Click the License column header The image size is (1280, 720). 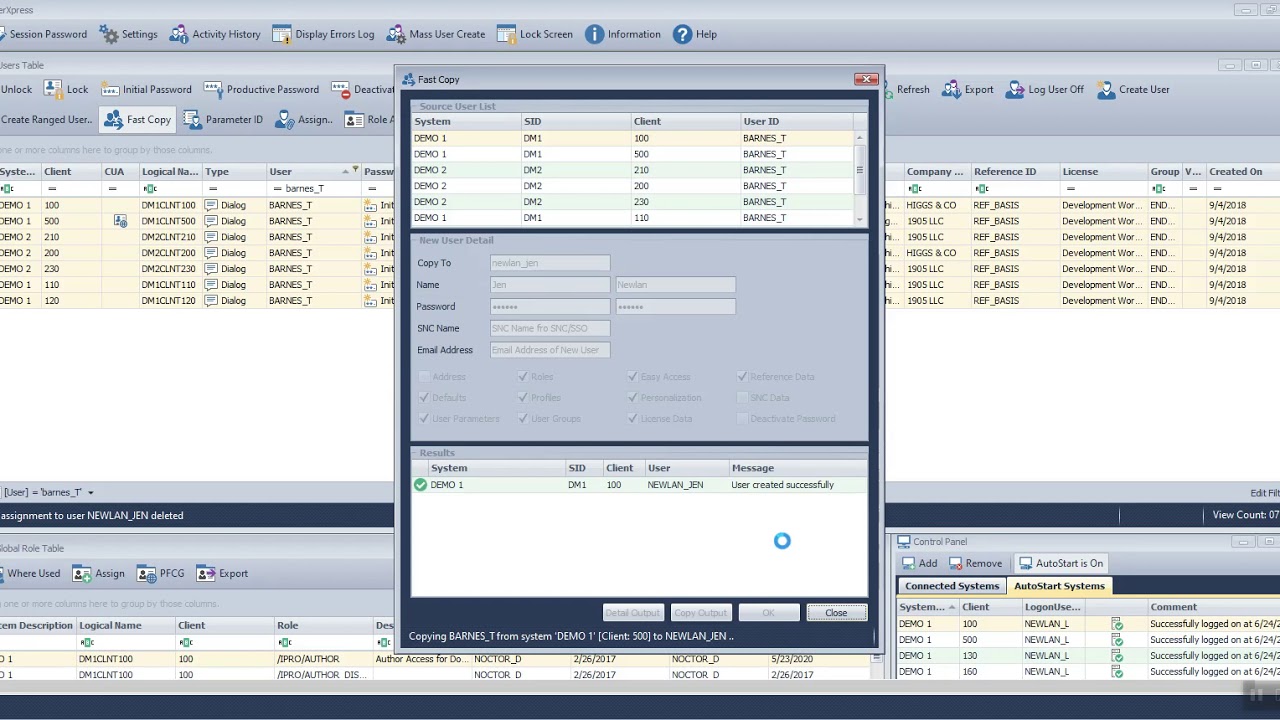click(1103, 171)
